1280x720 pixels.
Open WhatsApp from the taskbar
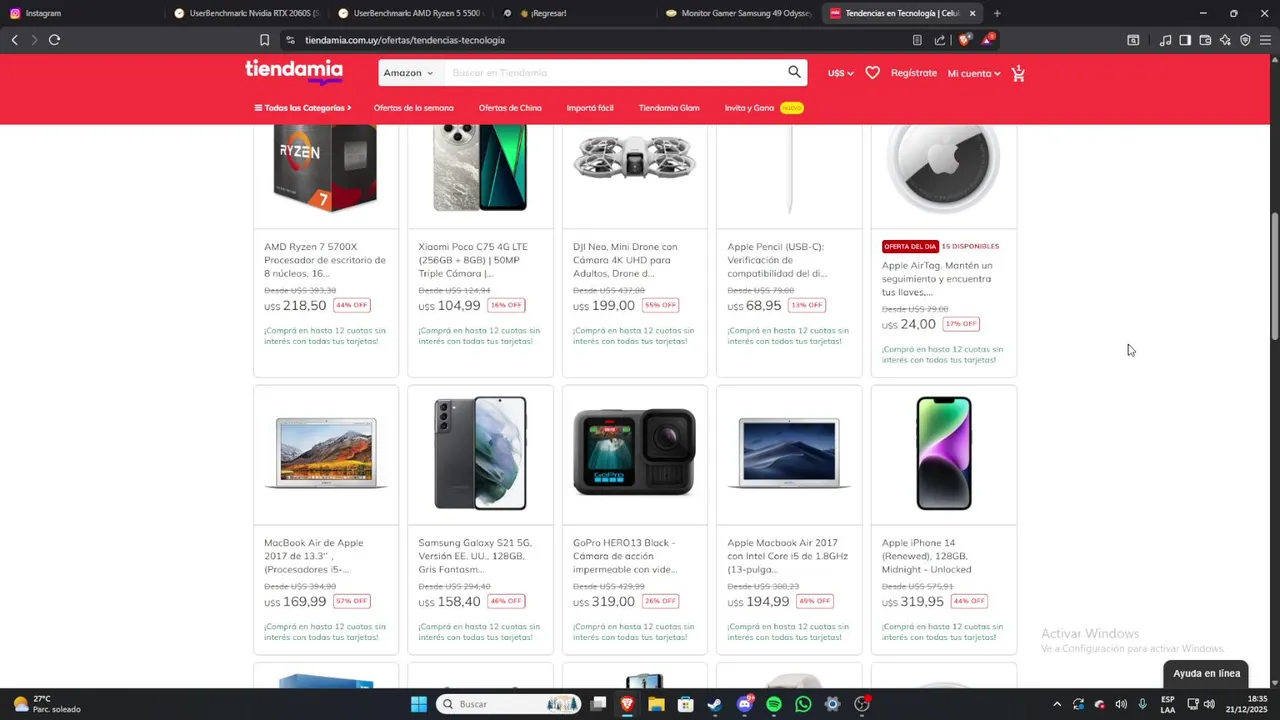(803, 704)
